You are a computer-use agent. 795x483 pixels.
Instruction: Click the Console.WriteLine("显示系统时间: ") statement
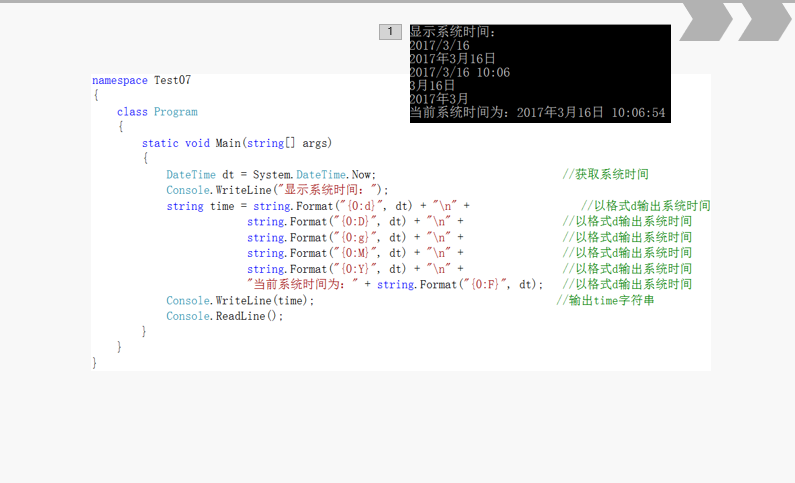click(x=277, y=190)
